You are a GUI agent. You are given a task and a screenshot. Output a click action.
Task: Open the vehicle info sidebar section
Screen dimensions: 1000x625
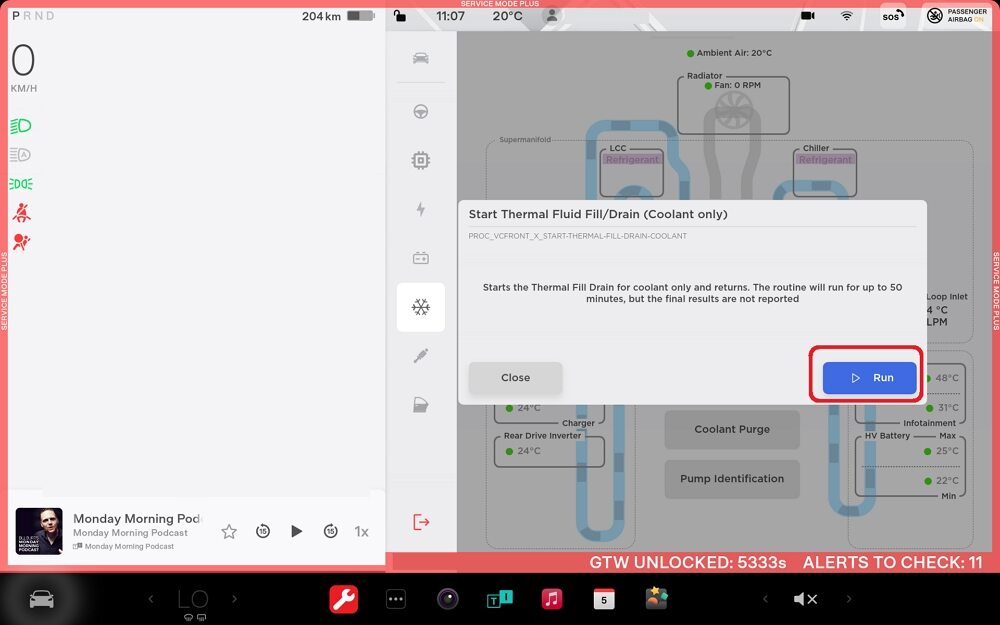click(x=421, y=58)
